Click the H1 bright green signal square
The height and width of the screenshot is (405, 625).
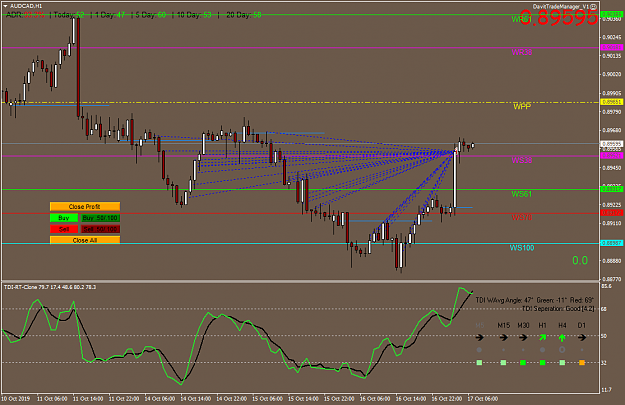point(542,363)
